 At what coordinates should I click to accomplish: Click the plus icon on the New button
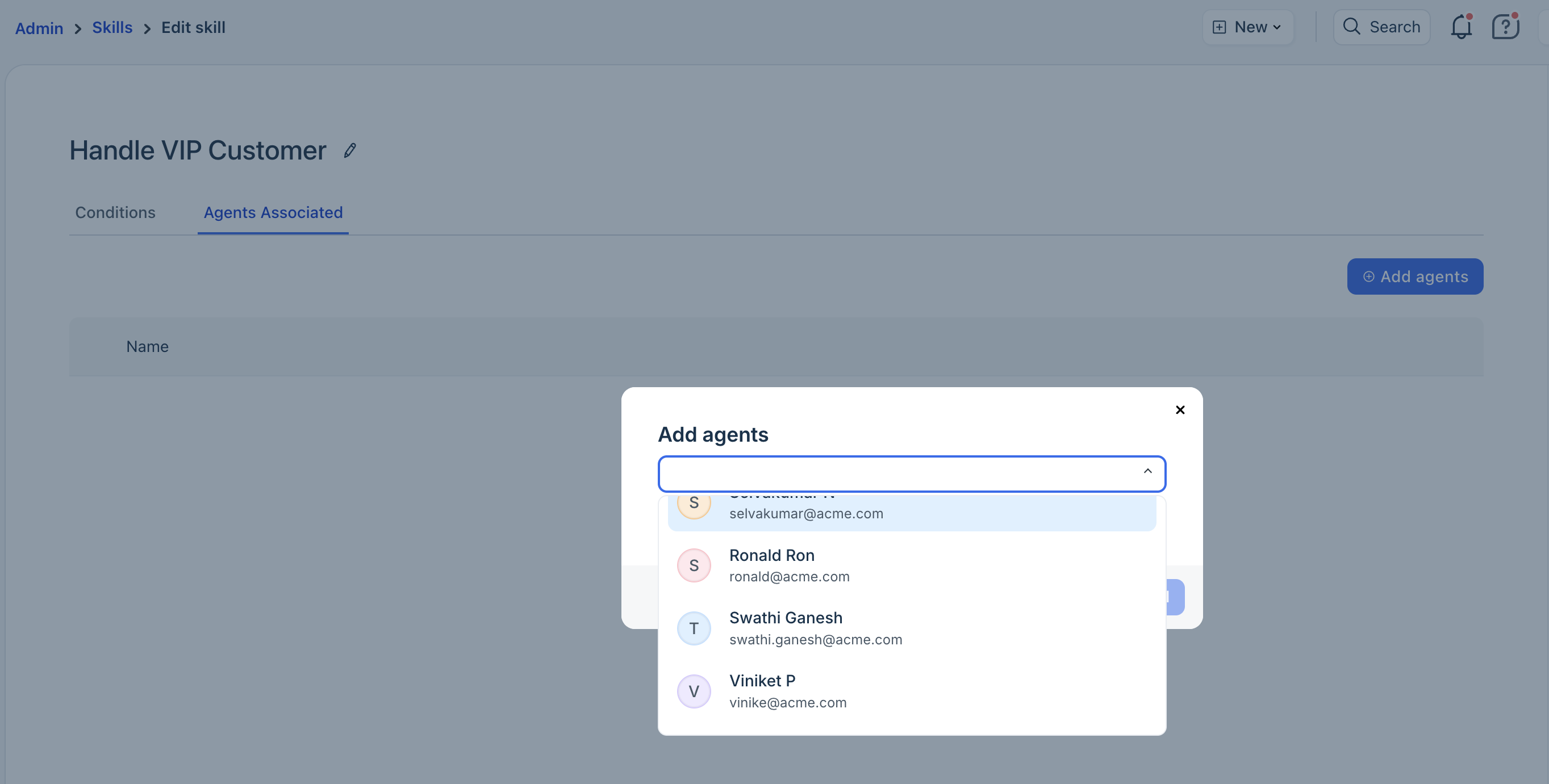1219,28
